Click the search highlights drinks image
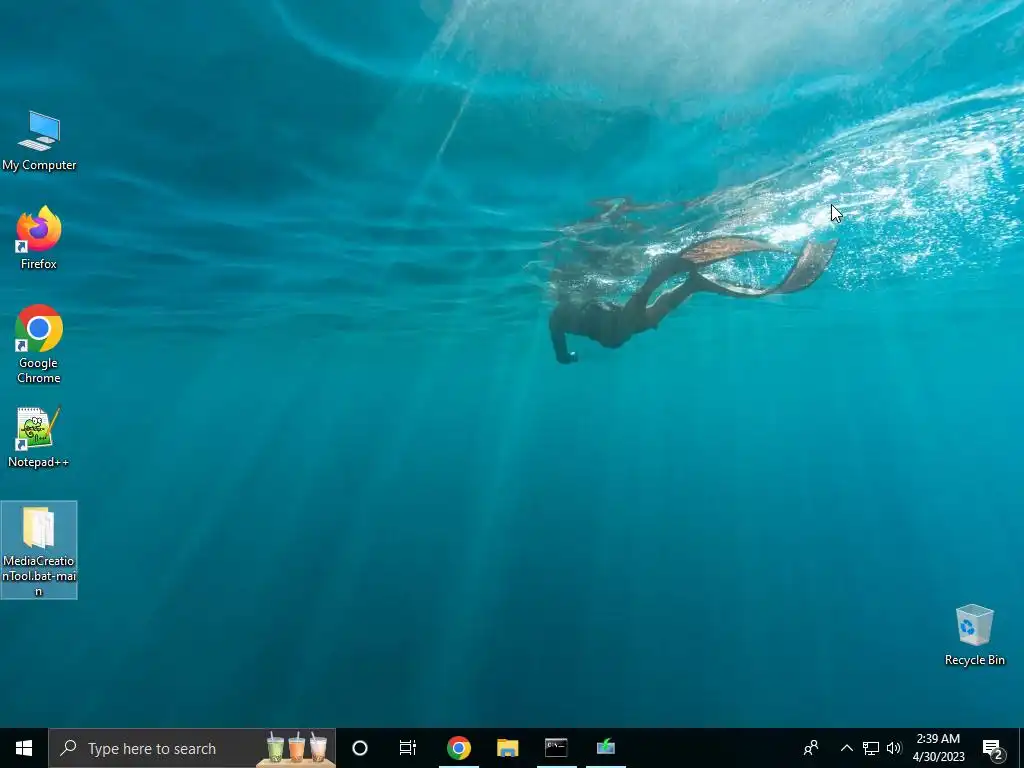1024x768 pixels. 296,748
